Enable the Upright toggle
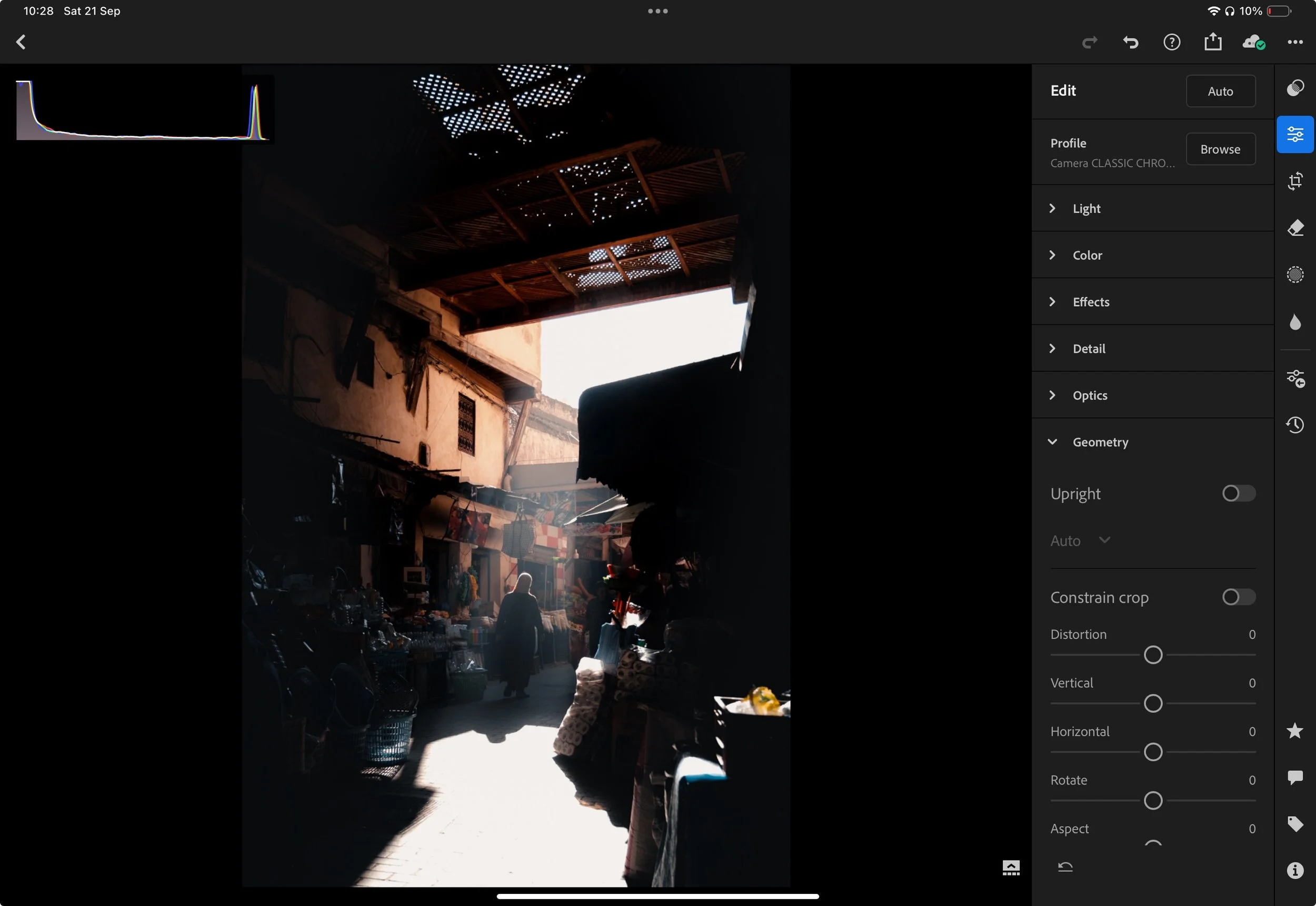 tap(1238, 494)
